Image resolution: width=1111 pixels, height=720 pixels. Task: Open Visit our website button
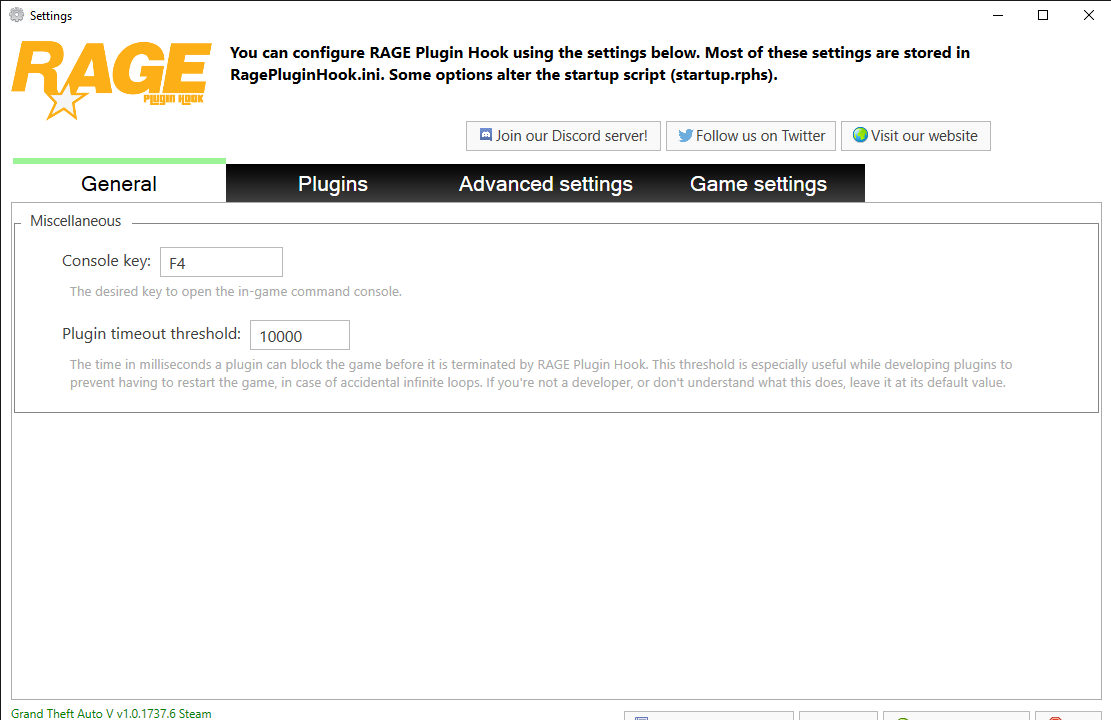915,136
